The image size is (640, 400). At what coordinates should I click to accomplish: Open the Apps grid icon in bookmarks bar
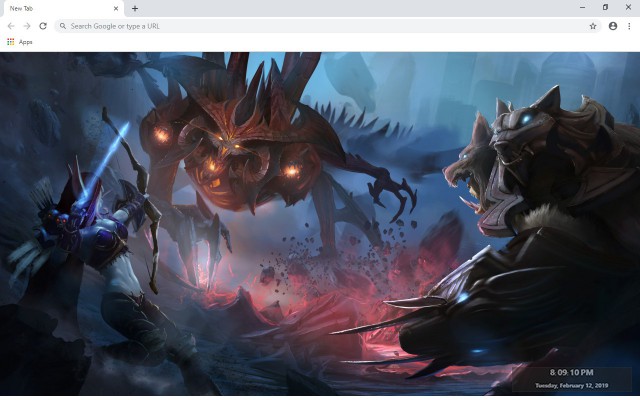11,42
